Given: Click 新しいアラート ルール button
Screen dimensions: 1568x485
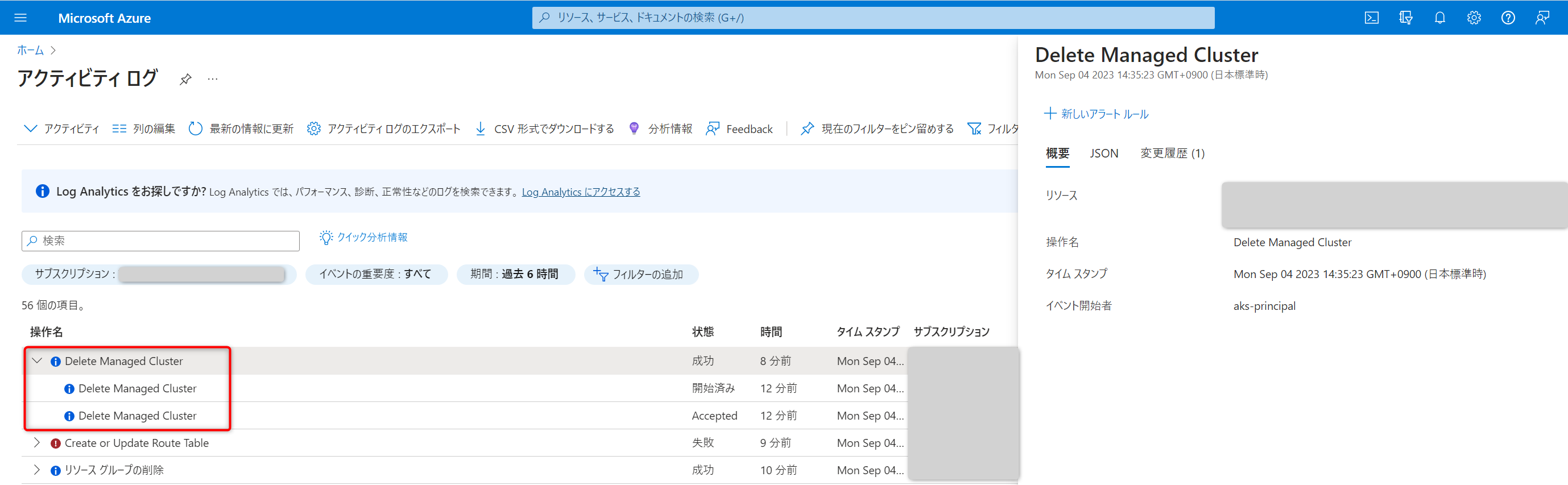Looking at the screenshot, I should pos(1097,114).
